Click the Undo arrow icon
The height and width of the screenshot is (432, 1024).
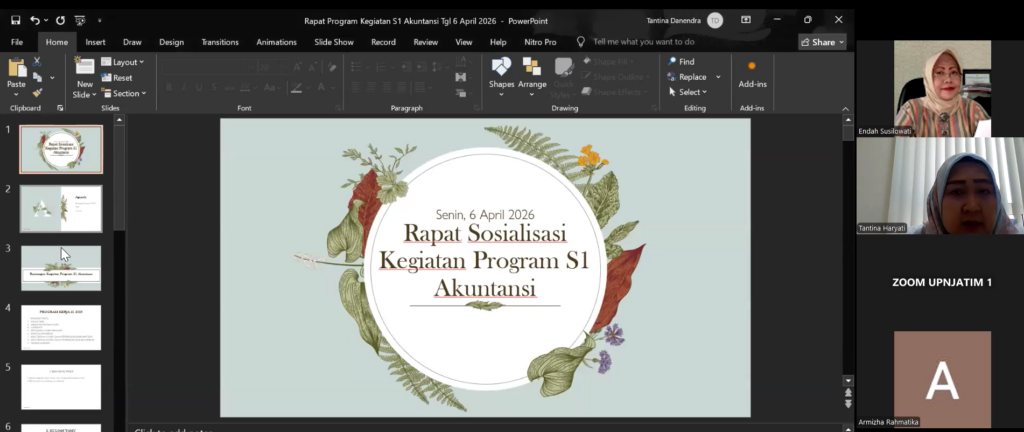point(35,19)
